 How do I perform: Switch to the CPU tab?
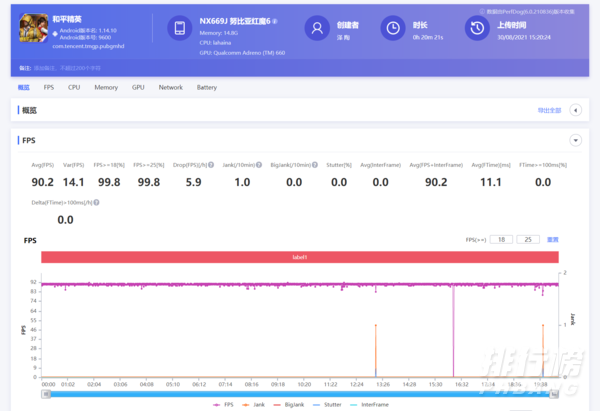click(74, 88)
